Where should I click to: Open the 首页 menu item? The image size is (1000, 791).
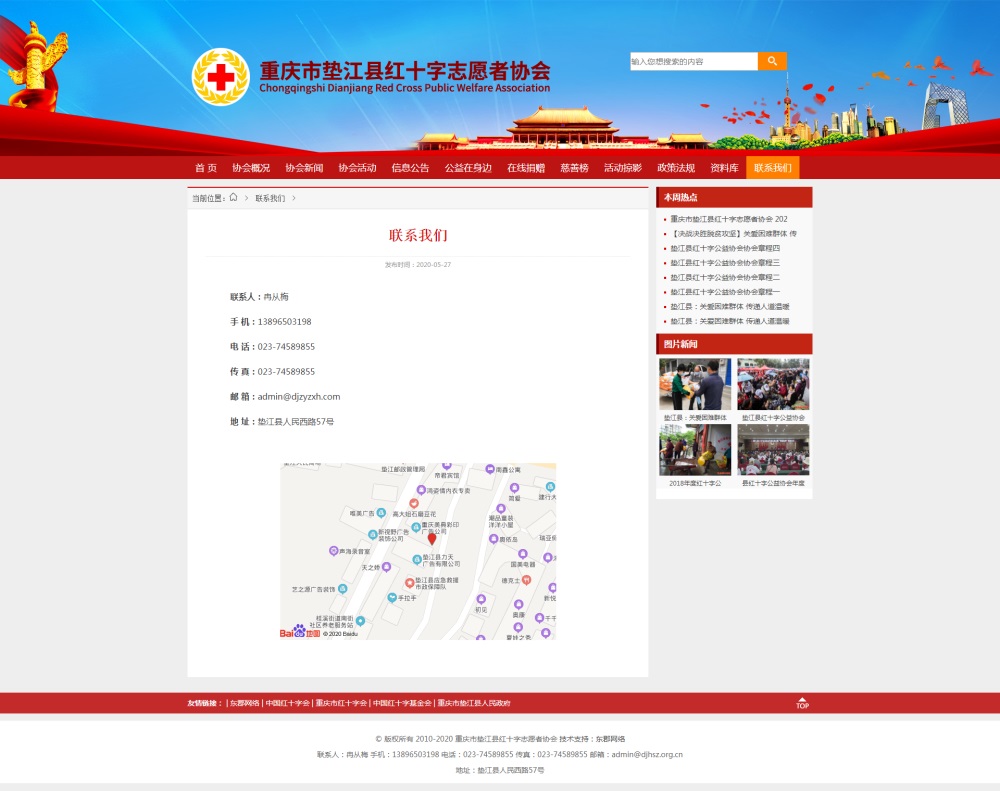click(x=206, y=168)
